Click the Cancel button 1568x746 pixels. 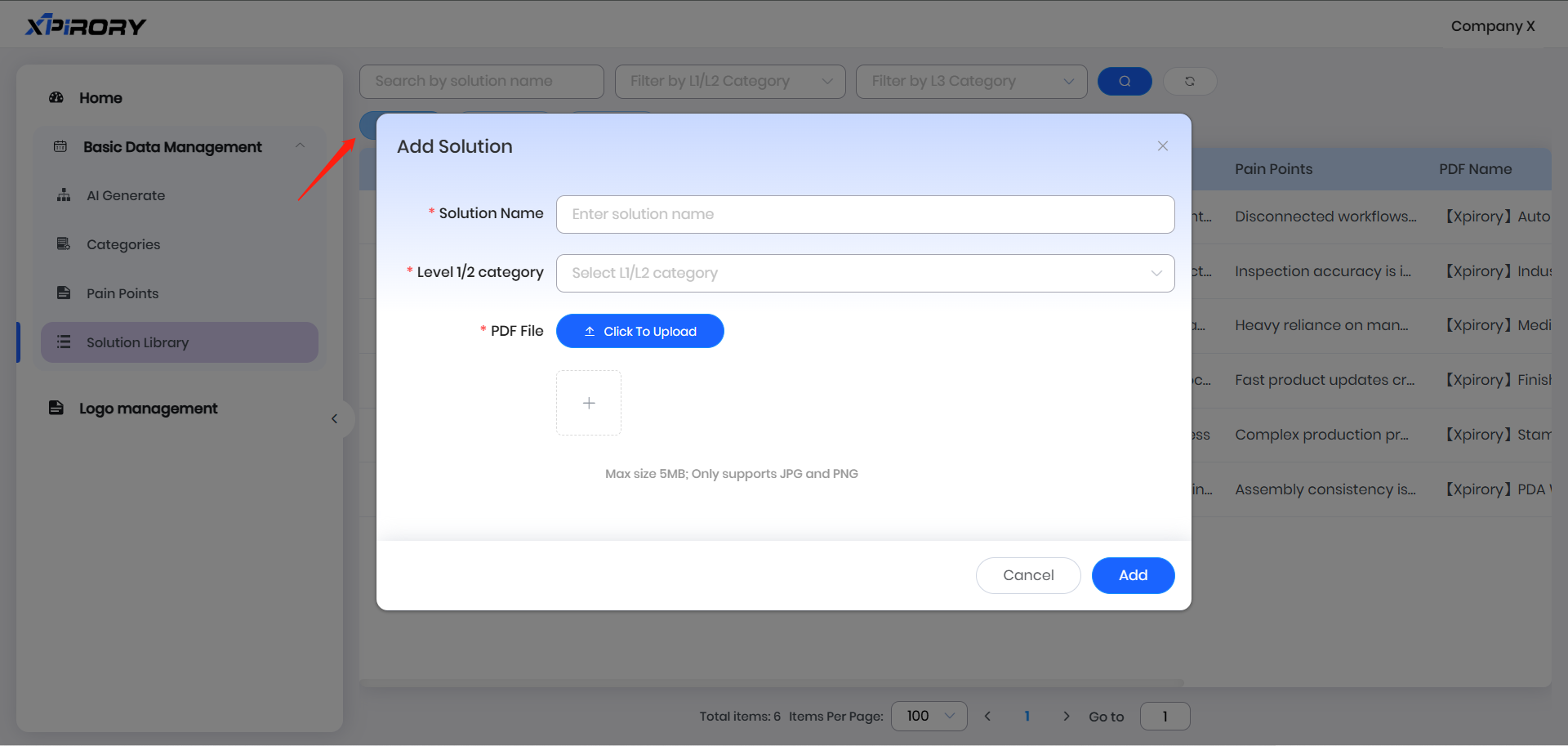[x=1028, y=575]
